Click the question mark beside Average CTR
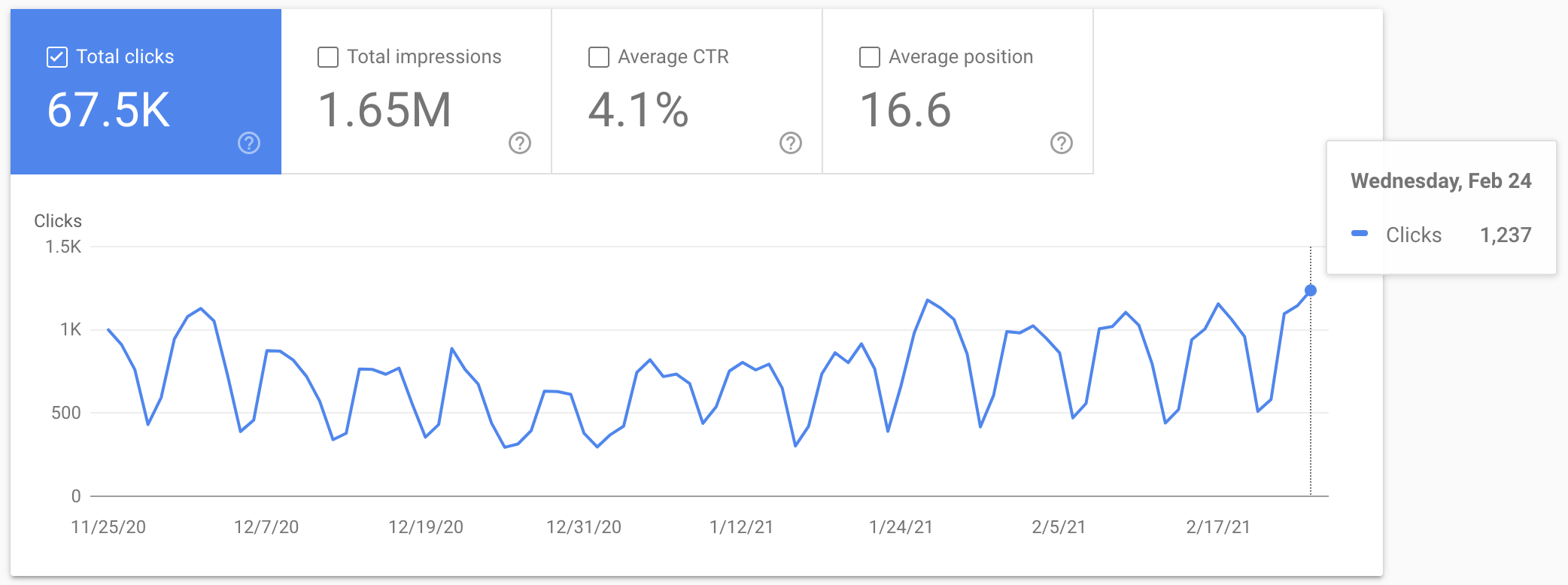Viewport: 1568px width, 585px height. [789, 142]
